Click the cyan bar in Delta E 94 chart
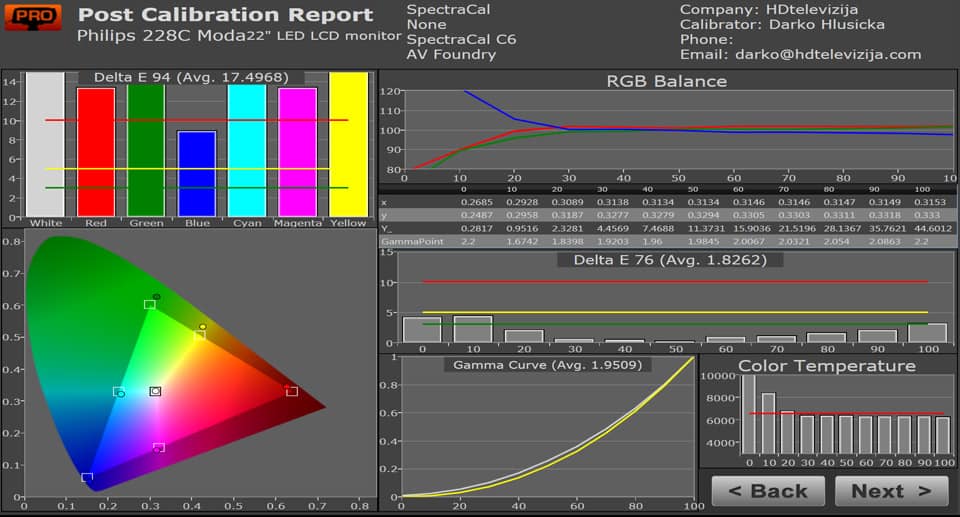Image resolution: width=960 pixels, height=517 pixels. click(x=247, y=151)
